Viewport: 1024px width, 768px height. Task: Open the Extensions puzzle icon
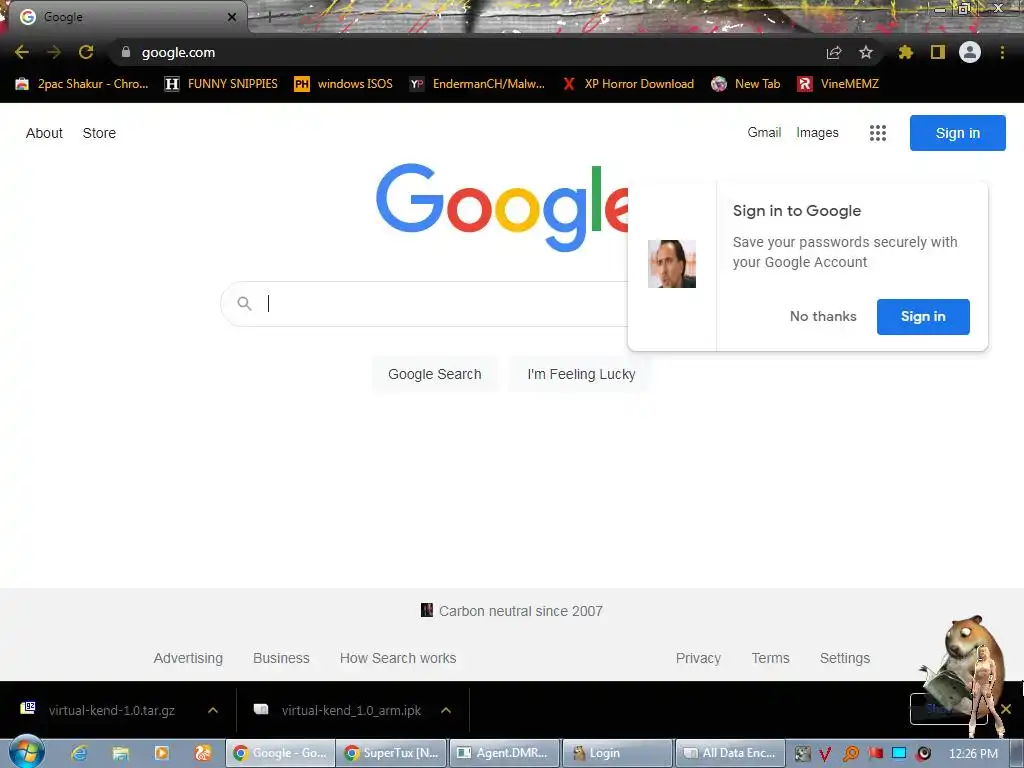coord(906,52)
